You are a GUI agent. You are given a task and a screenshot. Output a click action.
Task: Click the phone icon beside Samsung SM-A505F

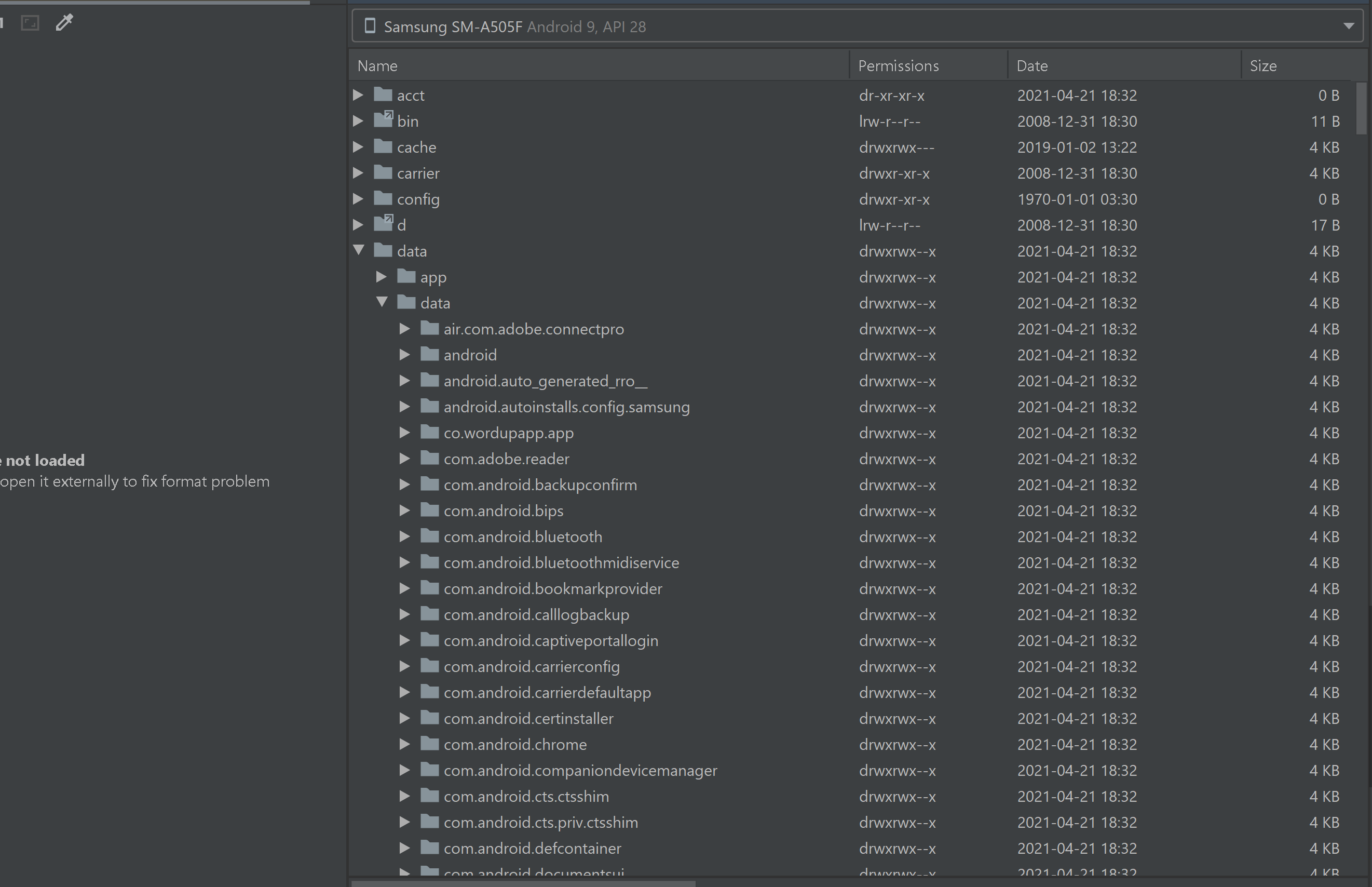[369, 26]
